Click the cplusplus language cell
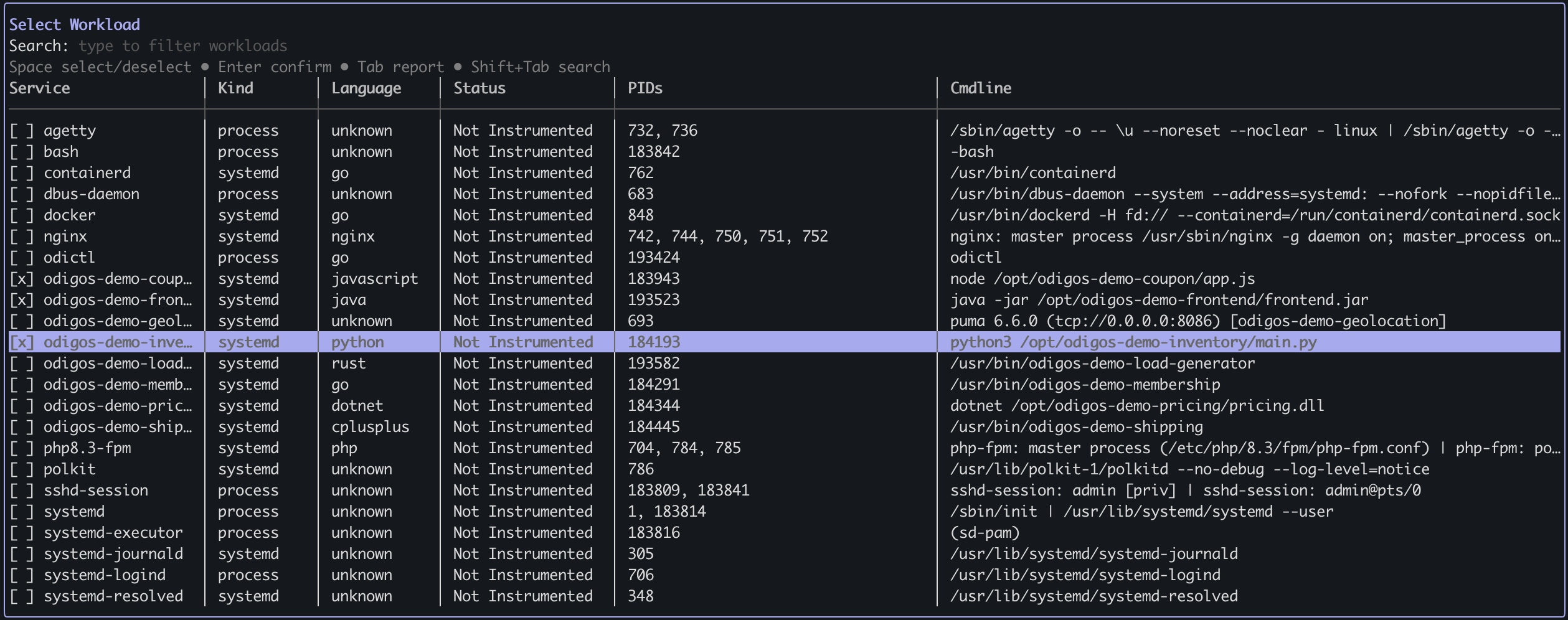Image resolution: width=1568 pixels, height=620 pixels. coord(371,427)
